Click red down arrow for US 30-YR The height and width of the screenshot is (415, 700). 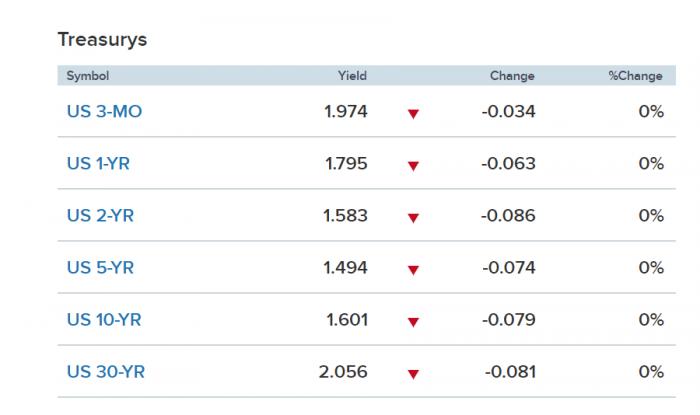point(413,374)
